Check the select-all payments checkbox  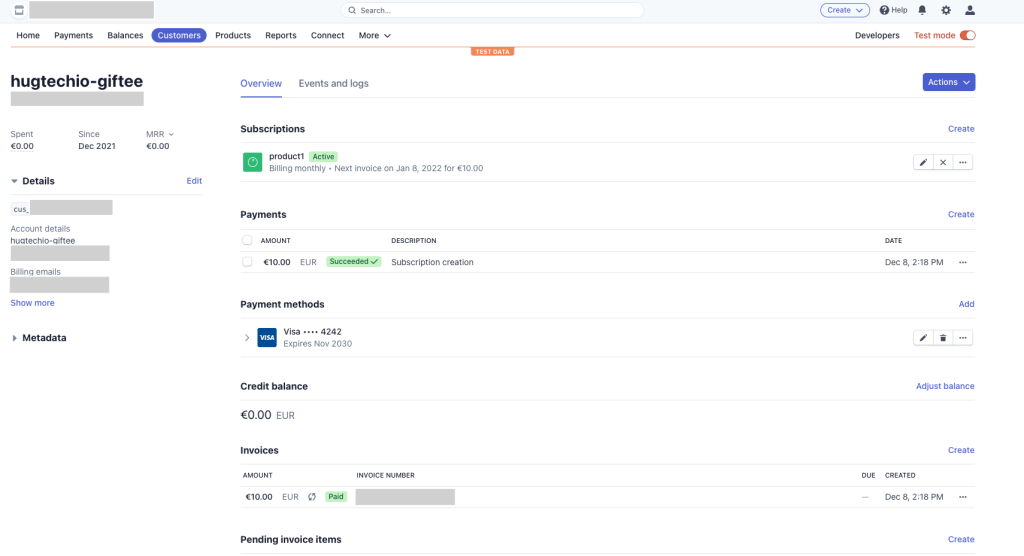pos(247,240)
